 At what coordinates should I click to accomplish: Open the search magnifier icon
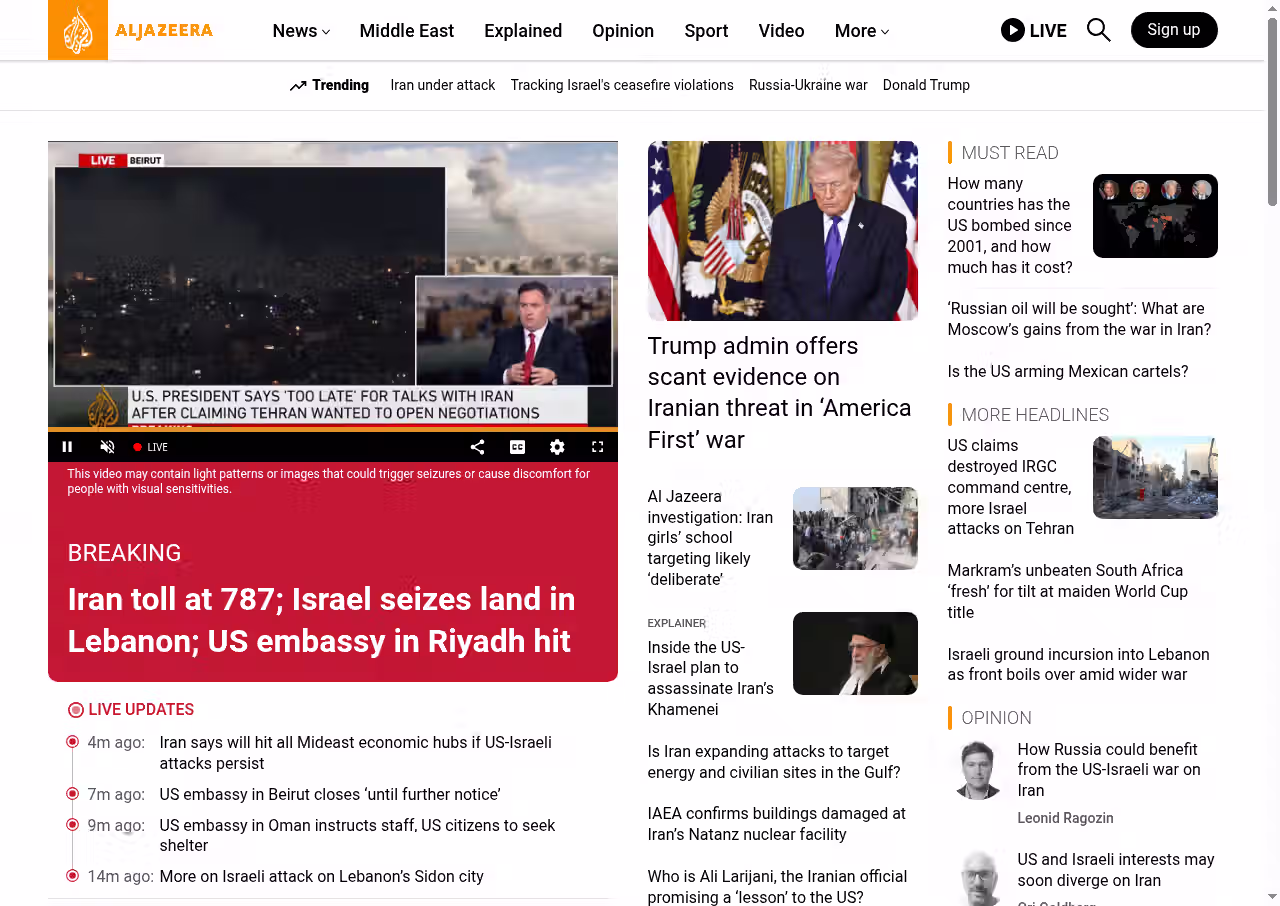click(1098, 30)
